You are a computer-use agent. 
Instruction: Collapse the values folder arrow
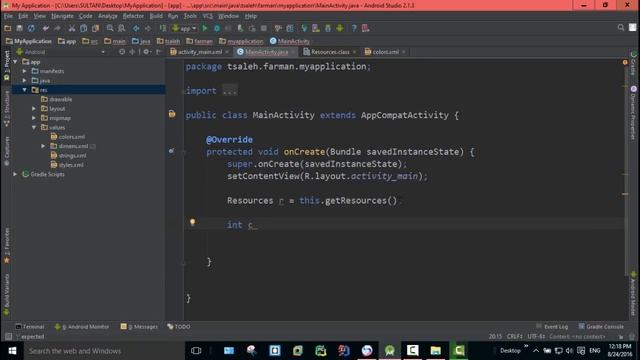pyautogui.click(x=34, y=127)
